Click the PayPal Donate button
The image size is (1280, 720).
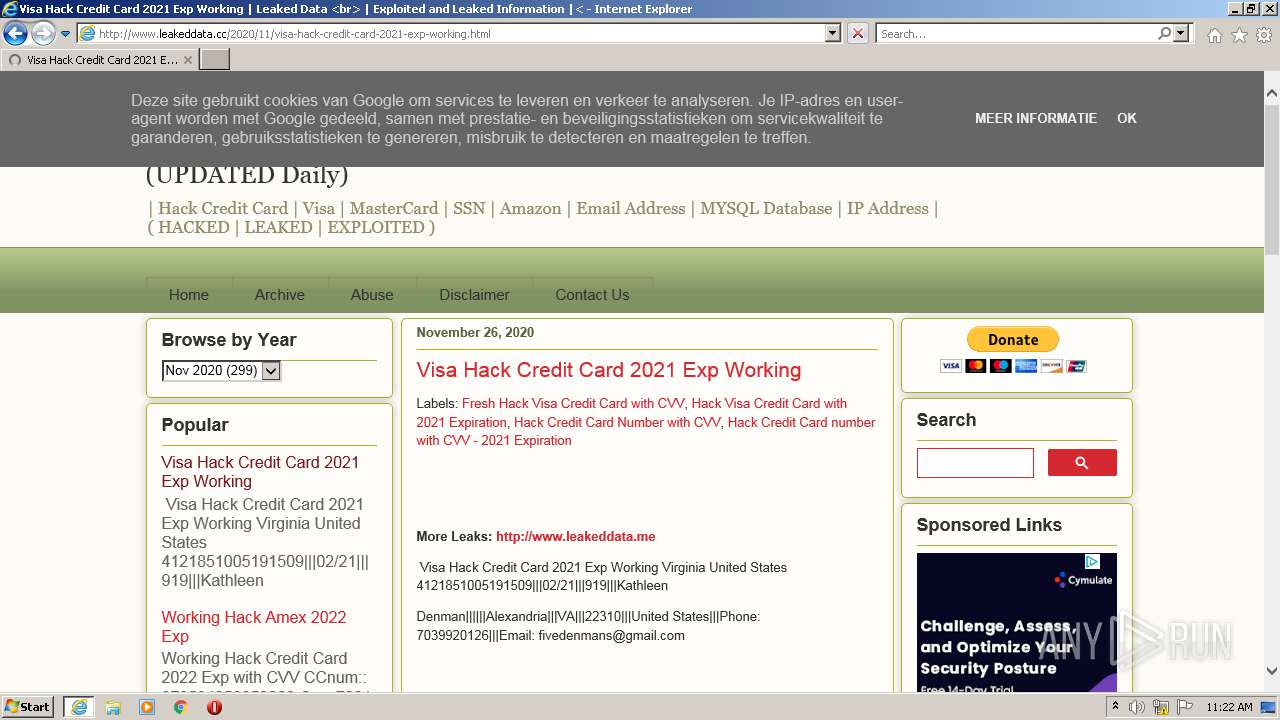coord(1013,340)
